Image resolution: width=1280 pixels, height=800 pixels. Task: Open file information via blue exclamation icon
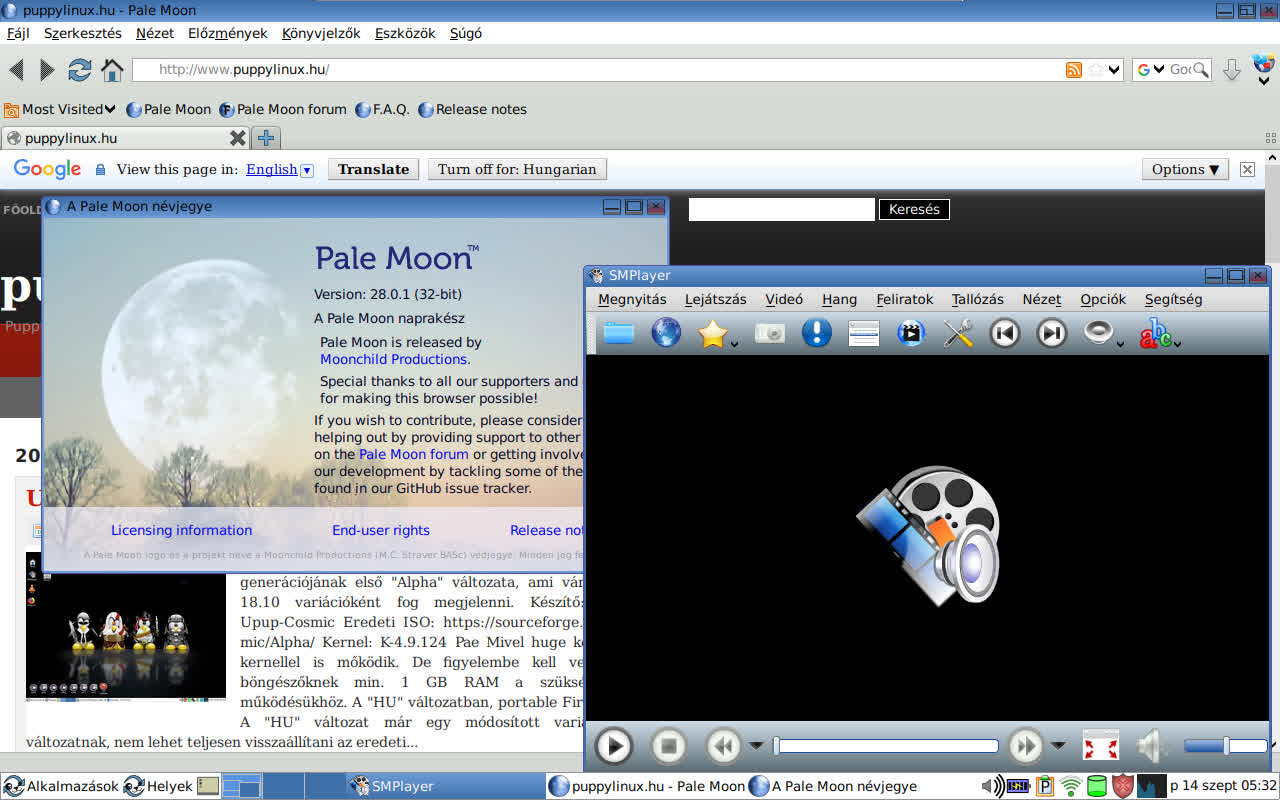pyautogui.click(x=817, y=333)
